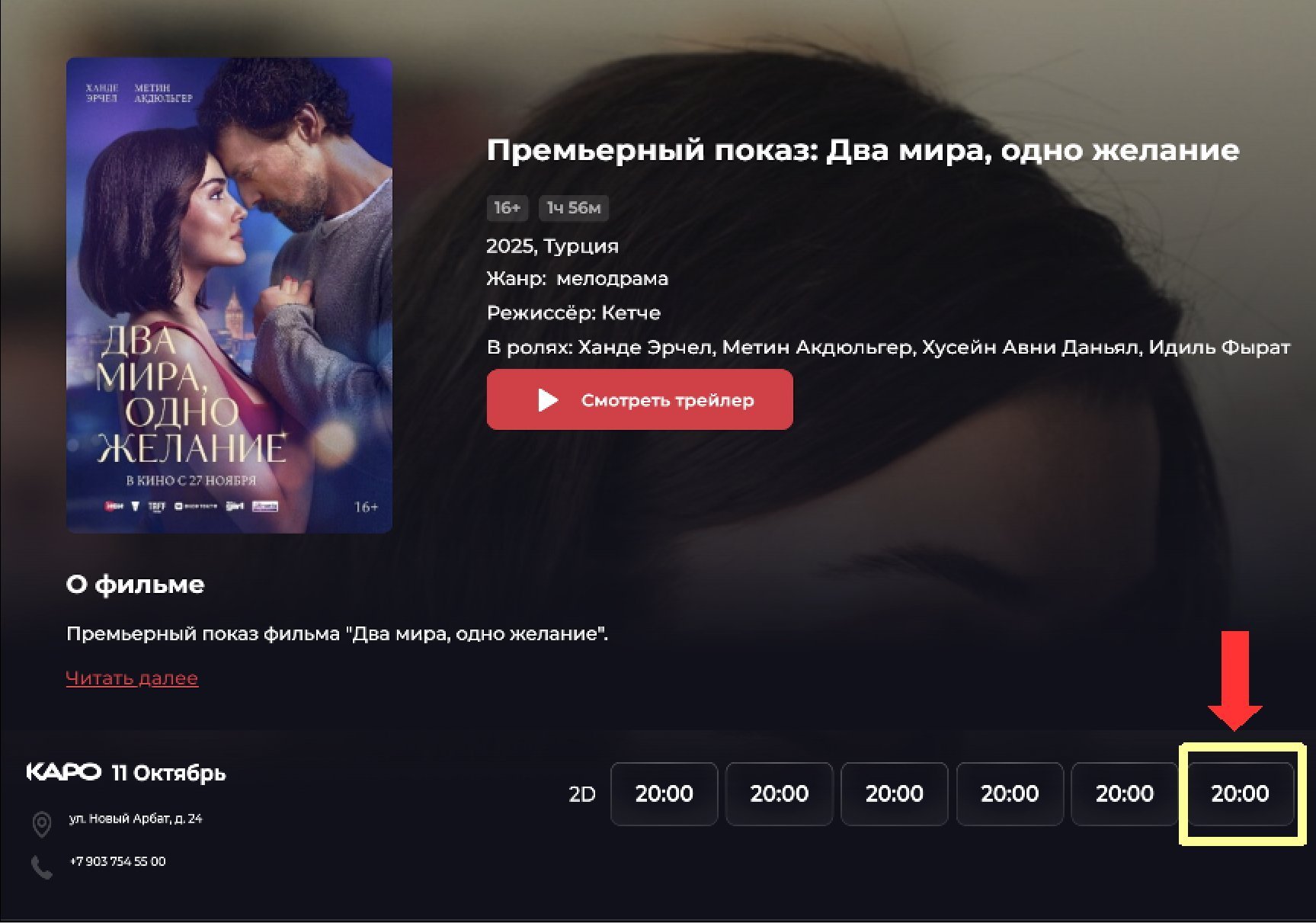Click the 1ч 56м duration badge
Viewport: 1316px width, 923px height.
tap(574, 207)
